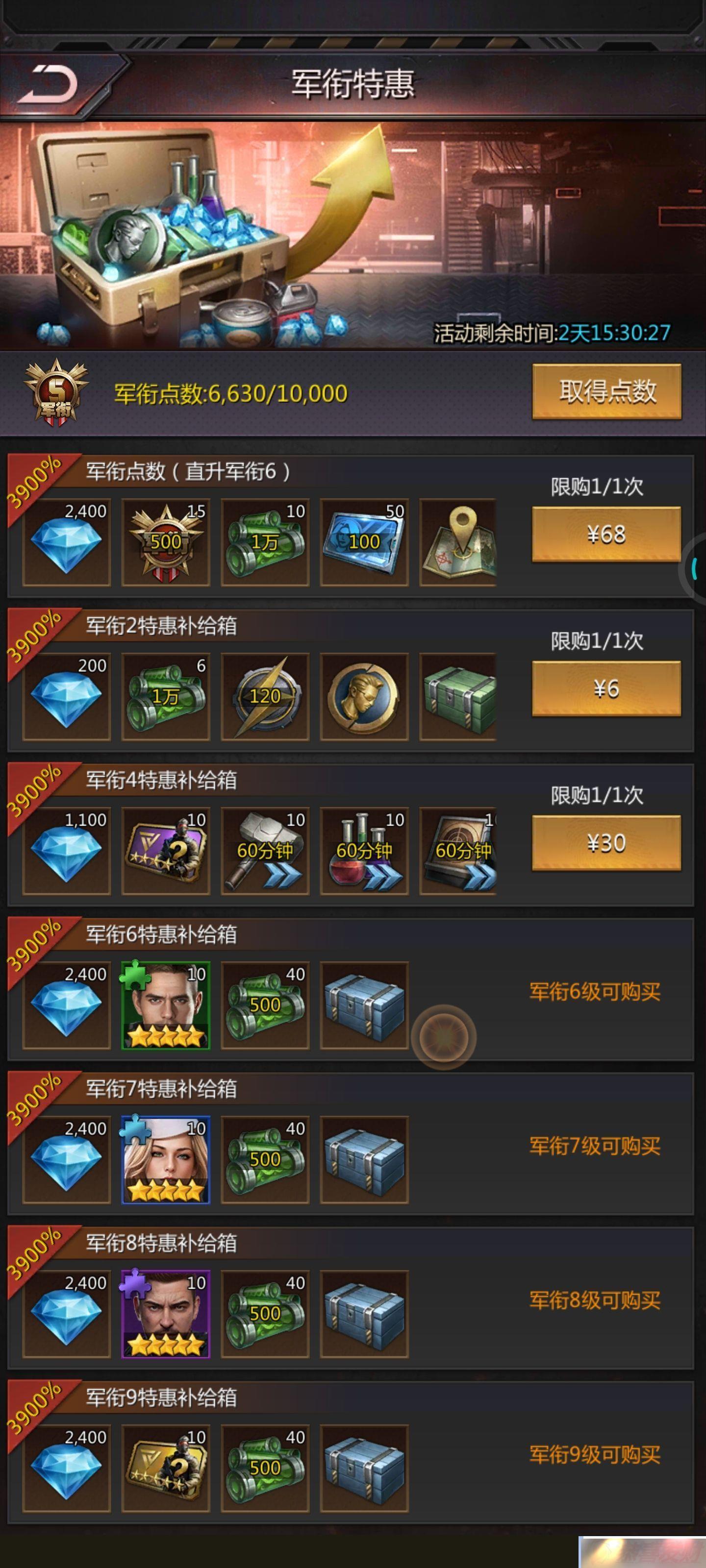Tap the 军衔6级可购买 label
This screenshot has width=706, height=1568.
pyautogui.click(x=595, y=992)
